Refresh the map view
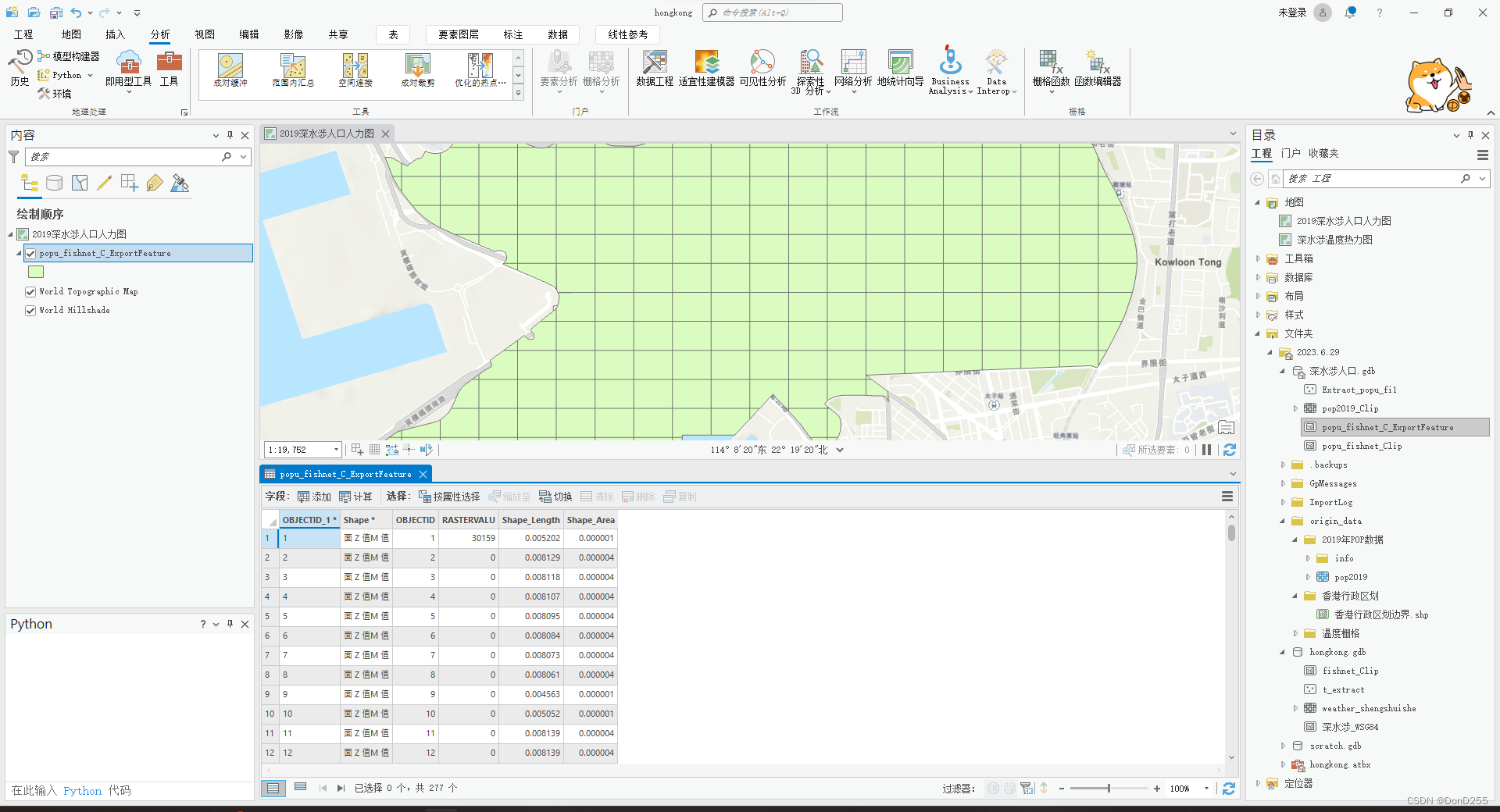This screenshot has width=1500, height=812. click(1229, 450)
